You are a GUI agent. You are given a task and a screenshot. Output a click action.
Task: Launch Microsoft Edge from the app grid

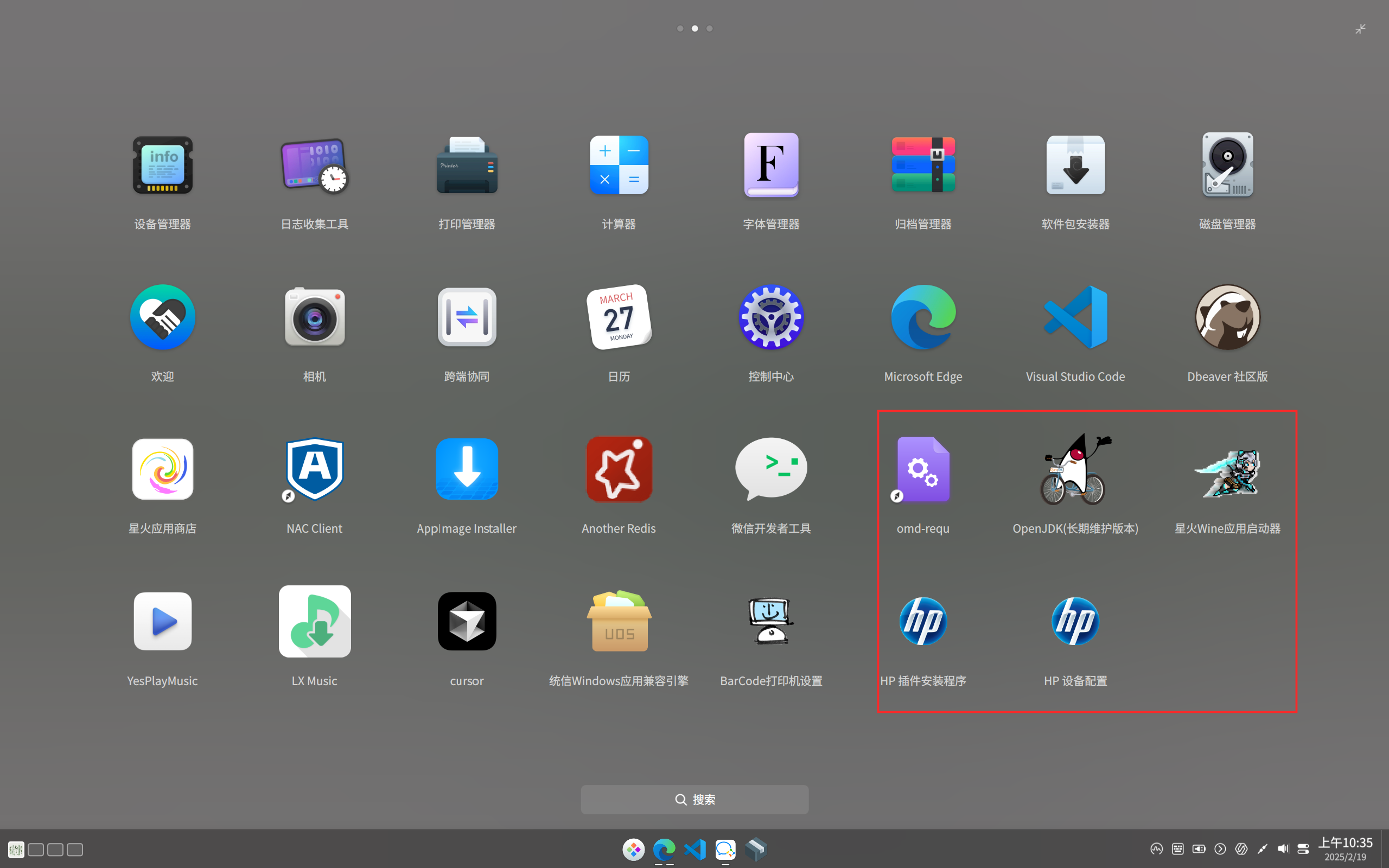(923, 317)
